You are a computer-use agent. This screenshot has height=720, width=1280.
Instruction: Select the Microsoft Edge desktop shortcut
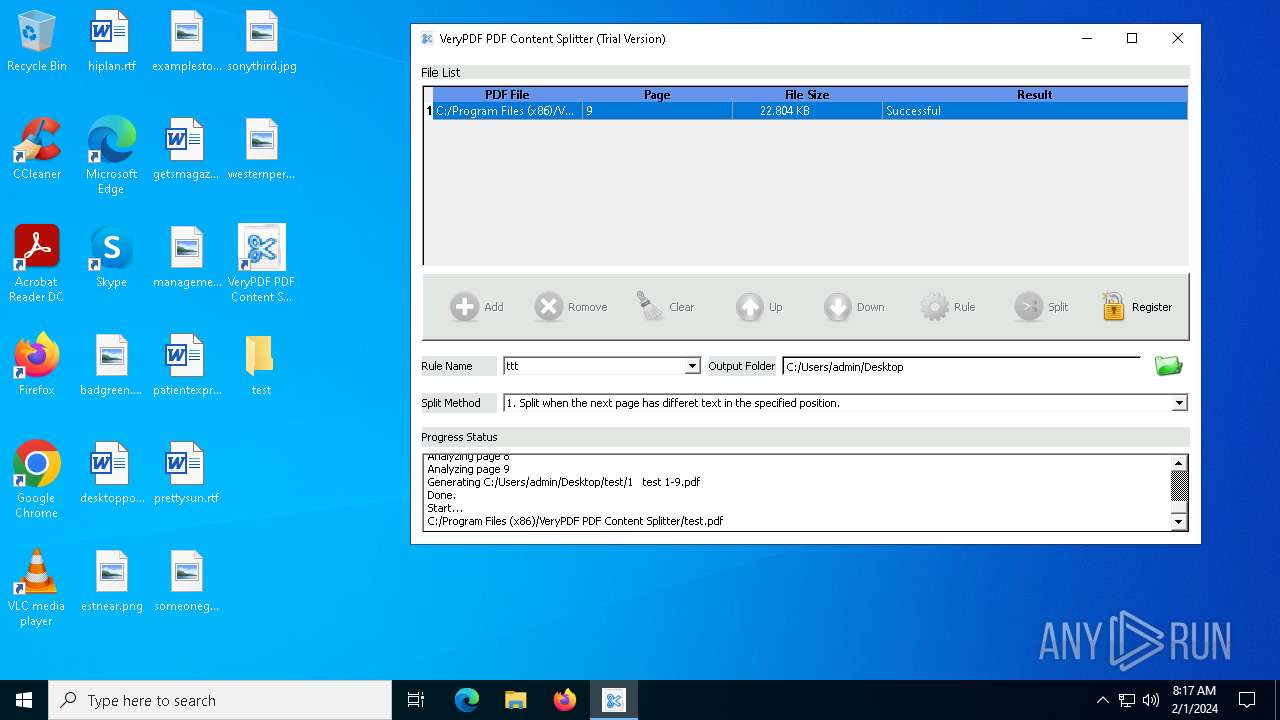(111, 157)
